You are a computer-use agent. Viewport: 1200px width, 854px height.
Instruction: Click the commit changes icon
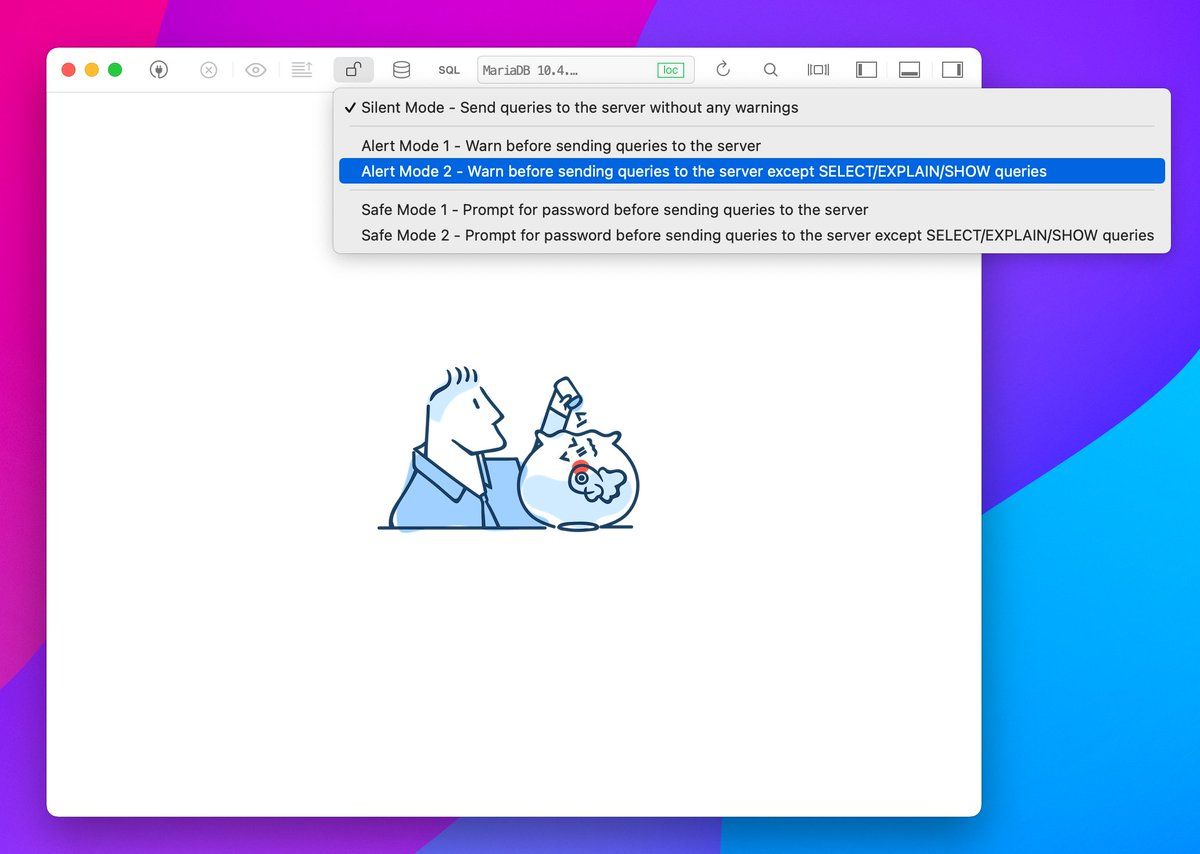tap(302, 70)
